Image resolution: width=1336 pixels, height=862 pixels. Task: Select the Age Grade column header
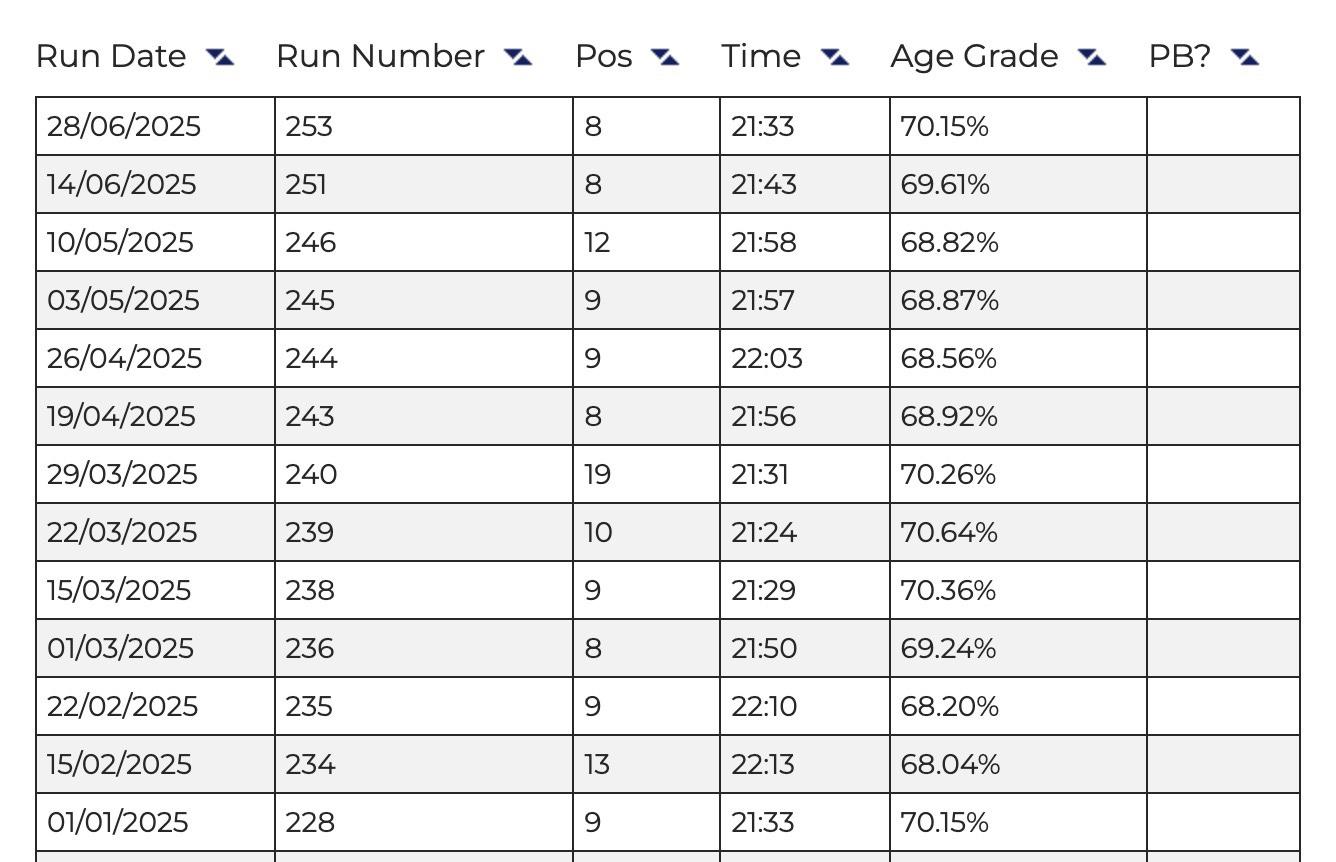[975, 57]
